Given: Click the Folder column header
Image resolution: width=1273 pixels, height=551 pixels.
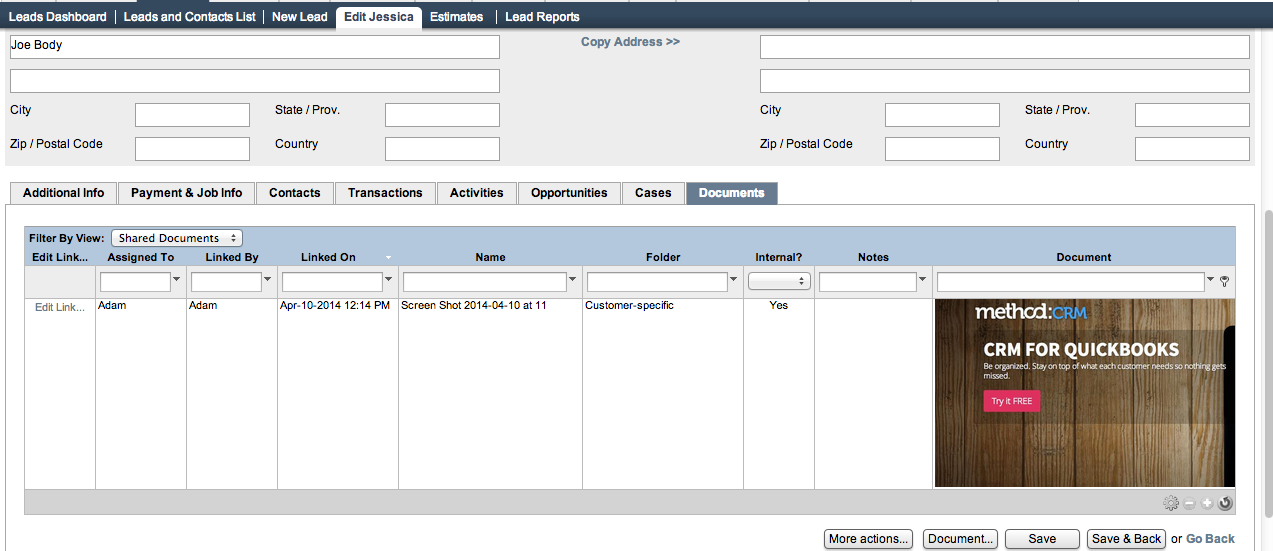Looking at the screenshot, I should (663, 257).
